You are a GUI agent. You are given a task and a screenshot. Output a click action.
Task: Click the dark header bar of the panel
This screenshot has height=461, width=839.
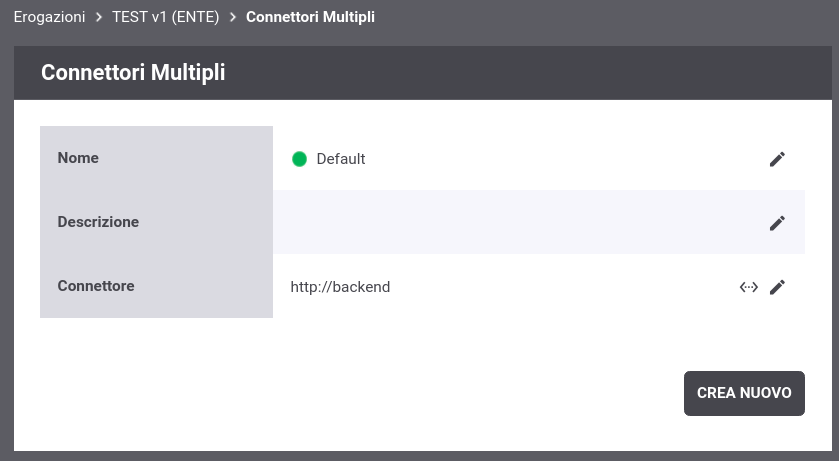coord(423,73)
